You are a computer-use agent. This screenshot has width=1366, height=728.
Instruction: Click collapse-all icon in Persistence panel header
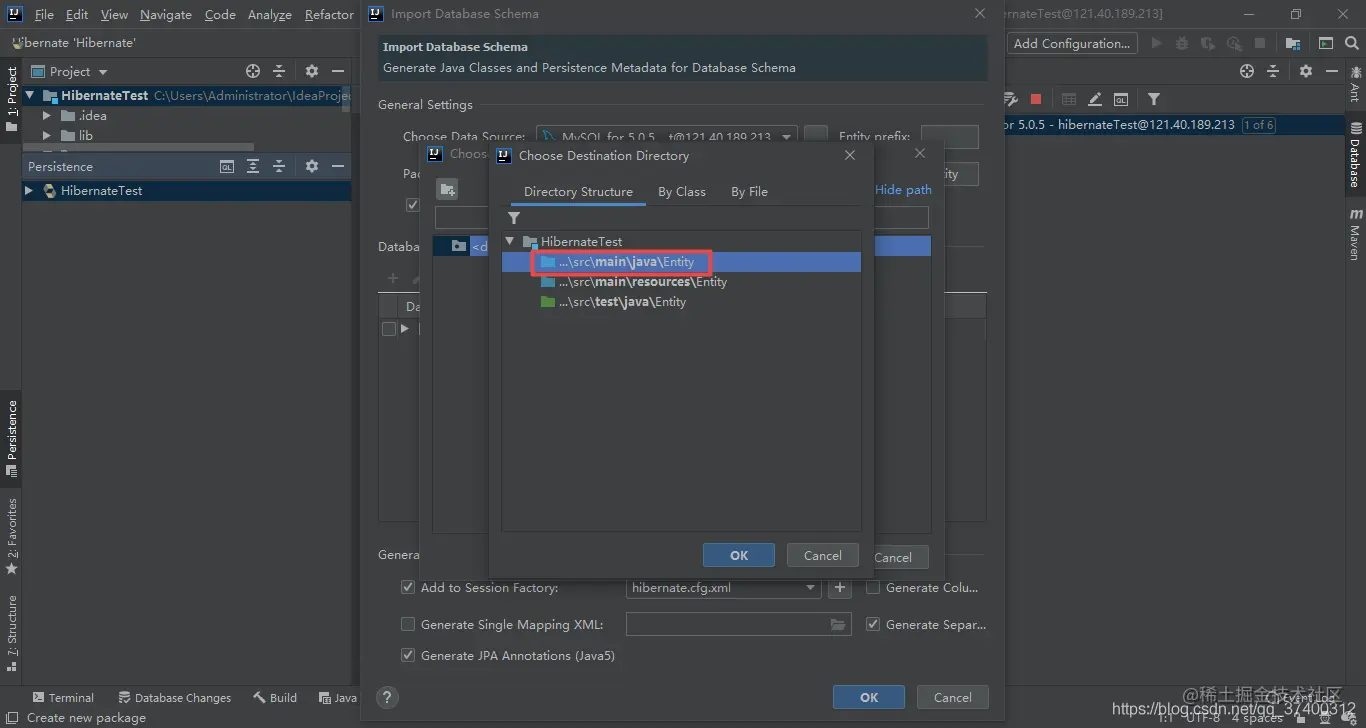279,166
